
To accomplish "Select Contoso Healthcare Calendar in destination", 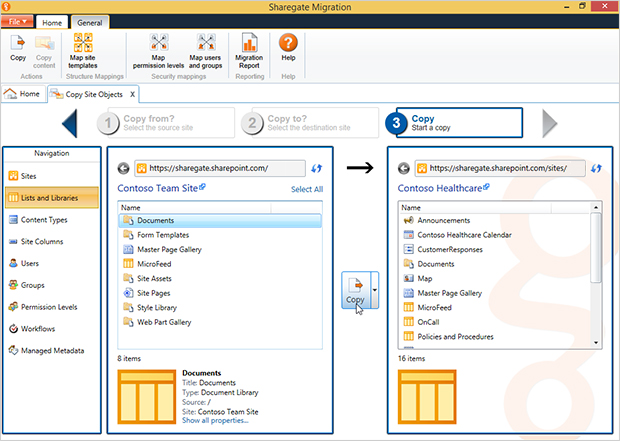I will 495,235.
